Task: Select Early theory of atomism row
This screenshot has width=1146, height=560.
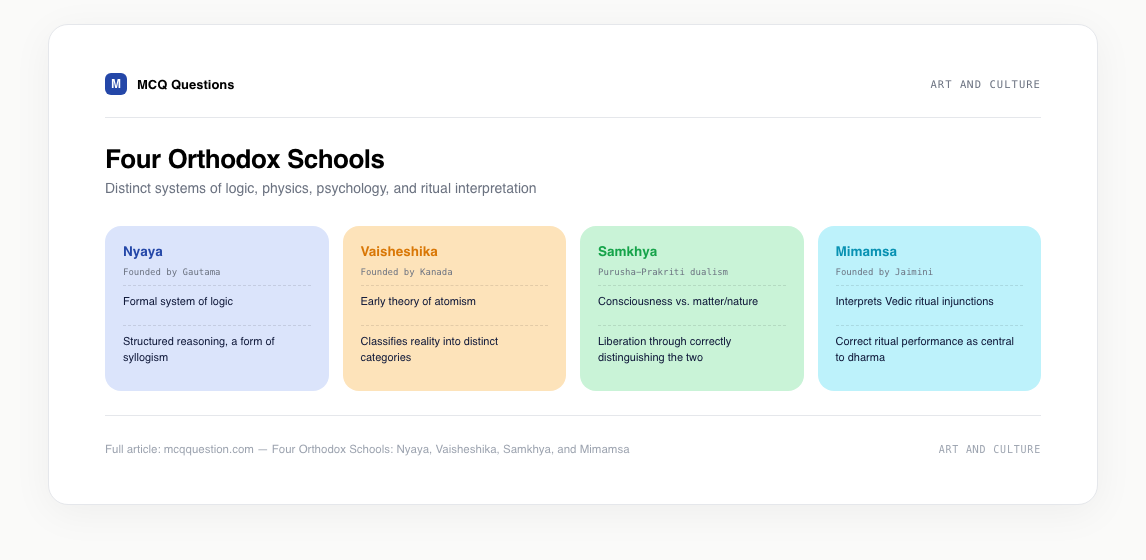Action: (454, 301)
